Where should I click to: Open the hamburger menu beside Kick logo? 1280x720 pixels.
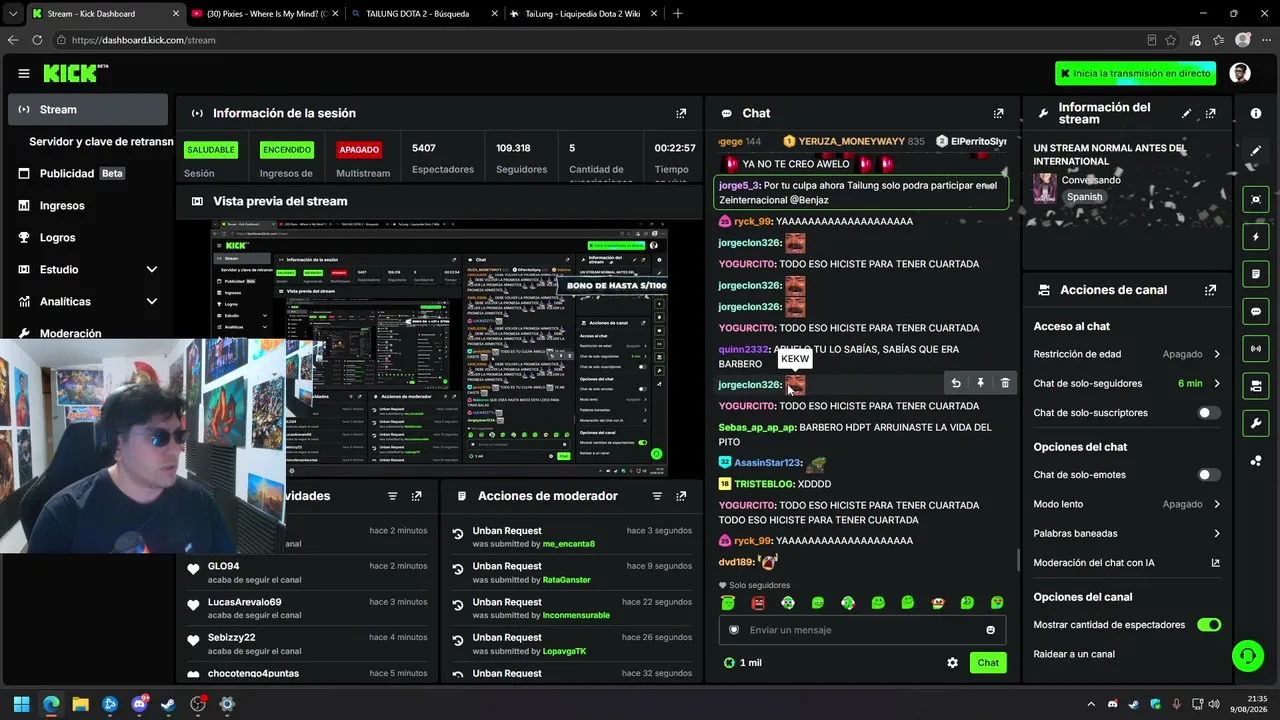pyautogui.click(x=24, y=73)
